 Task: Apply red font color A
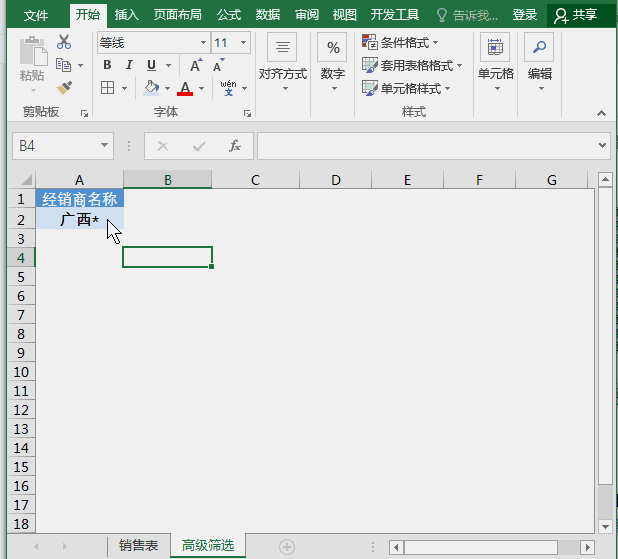coord(185,88)
